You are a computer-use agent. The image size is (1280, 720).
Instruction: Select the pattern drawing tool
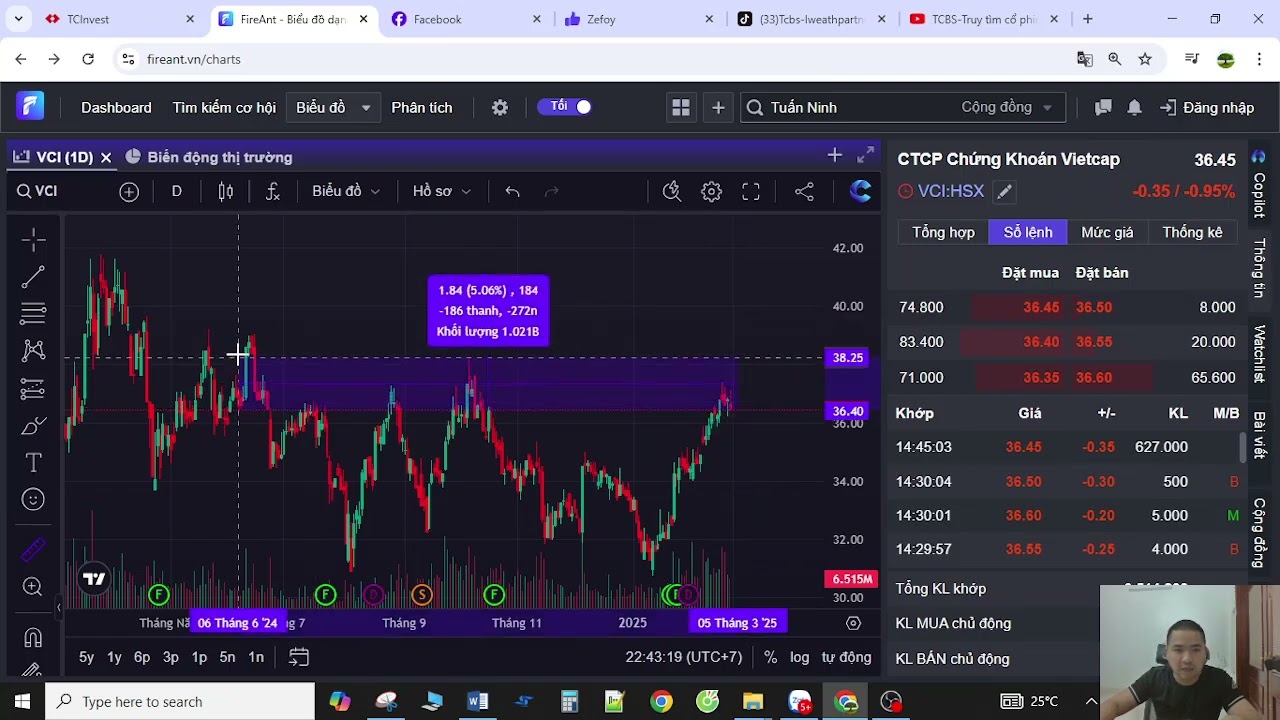coord(33,351)
